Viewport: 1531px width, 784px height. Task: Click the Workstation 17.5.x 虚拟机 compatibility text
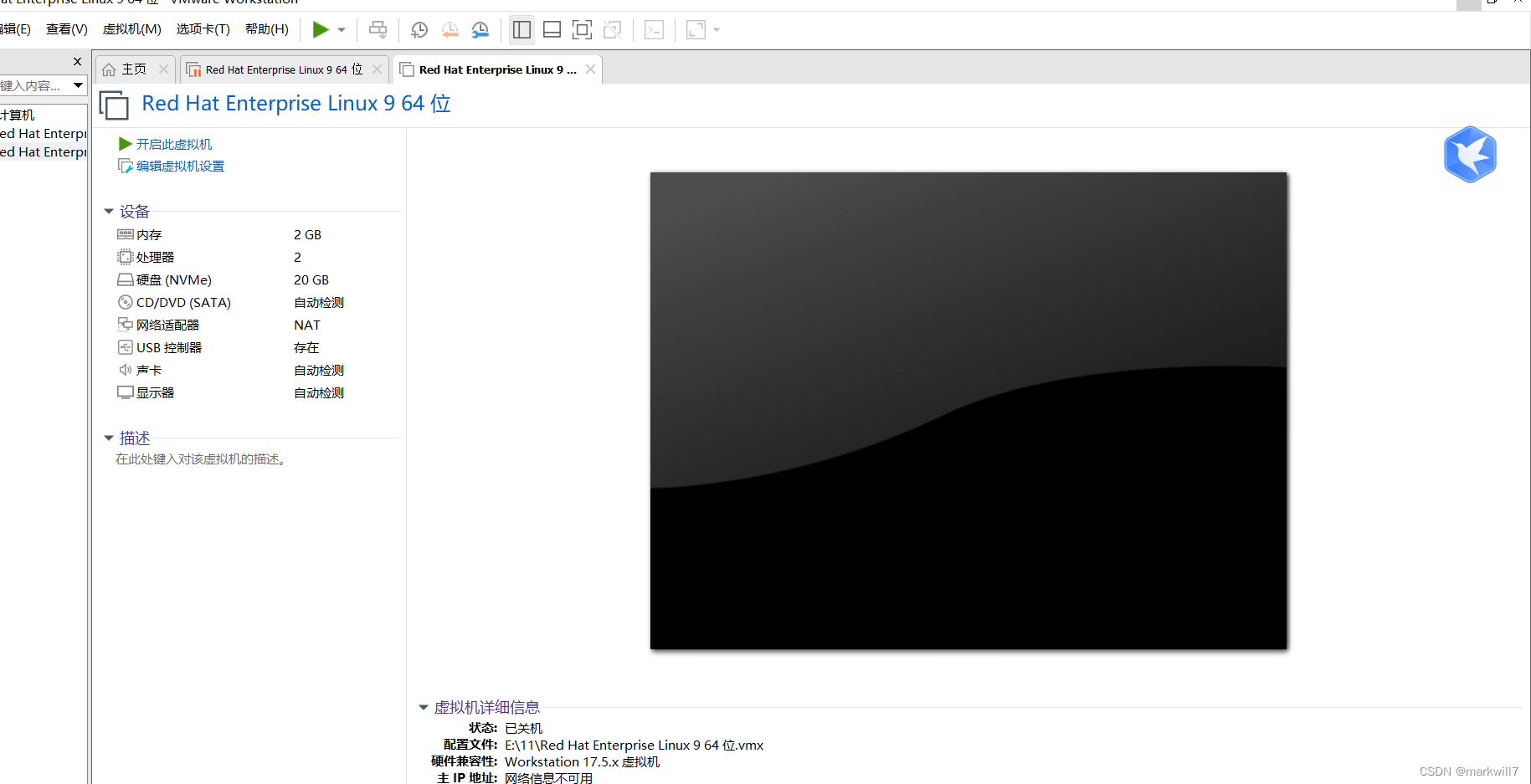[582, 762]
